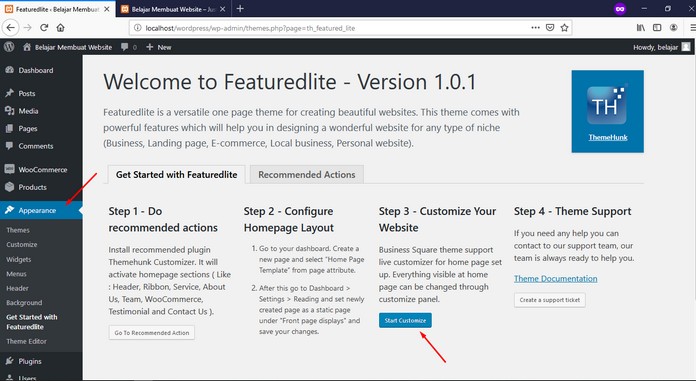Click the Dashboard gauge icon in sidebar
The image size is (696, 381).
coord(9,70)
